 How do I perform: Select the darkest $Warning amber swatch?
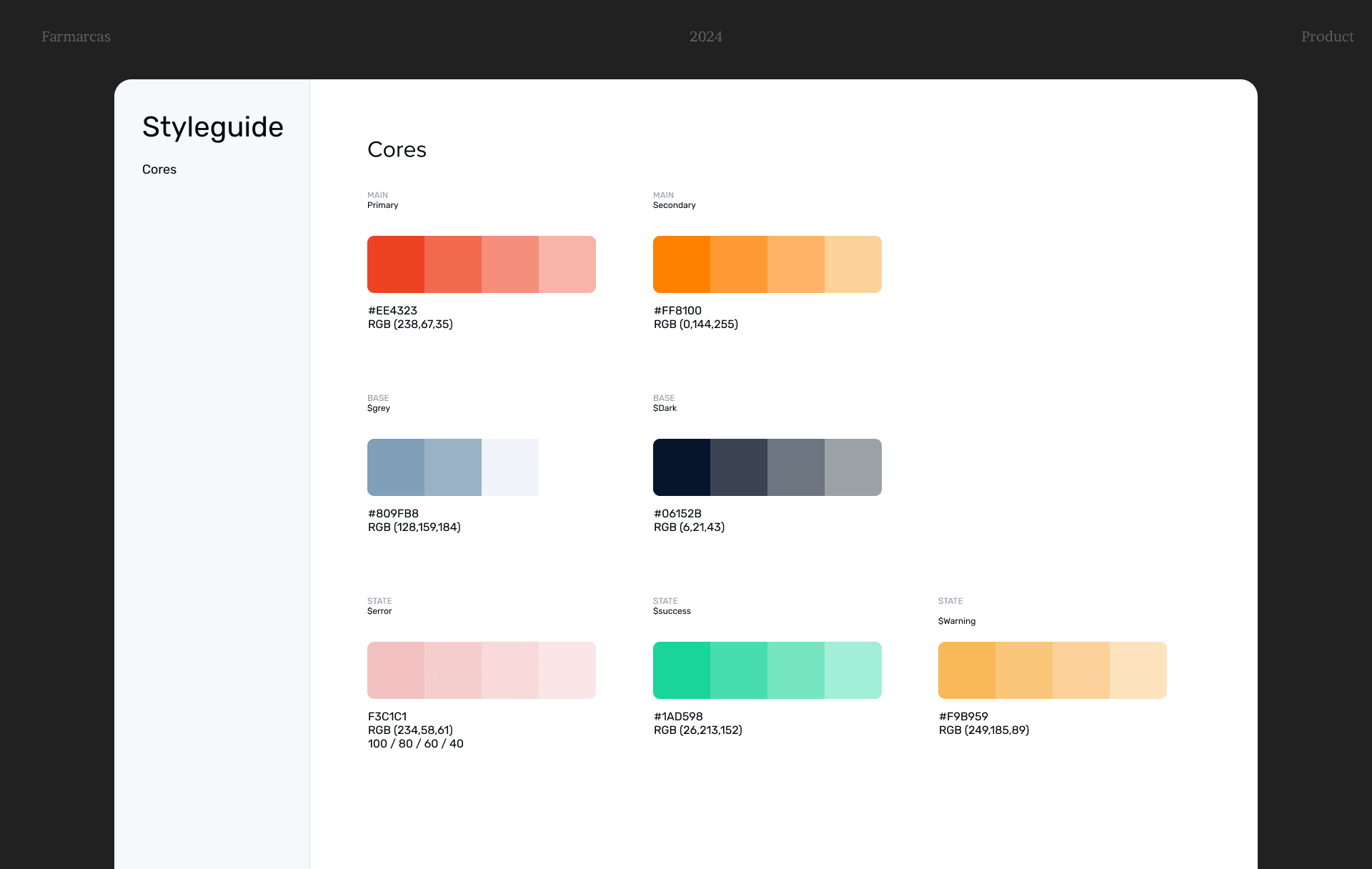967,670
